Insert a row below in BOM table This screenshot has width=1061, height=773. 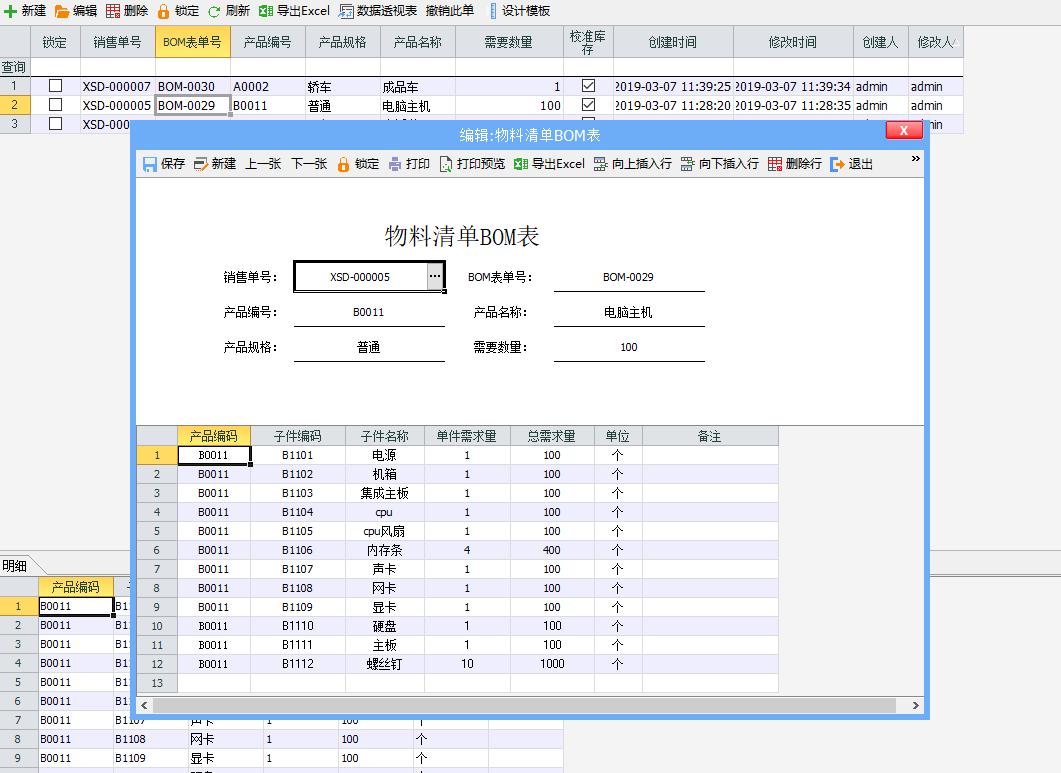688,164
